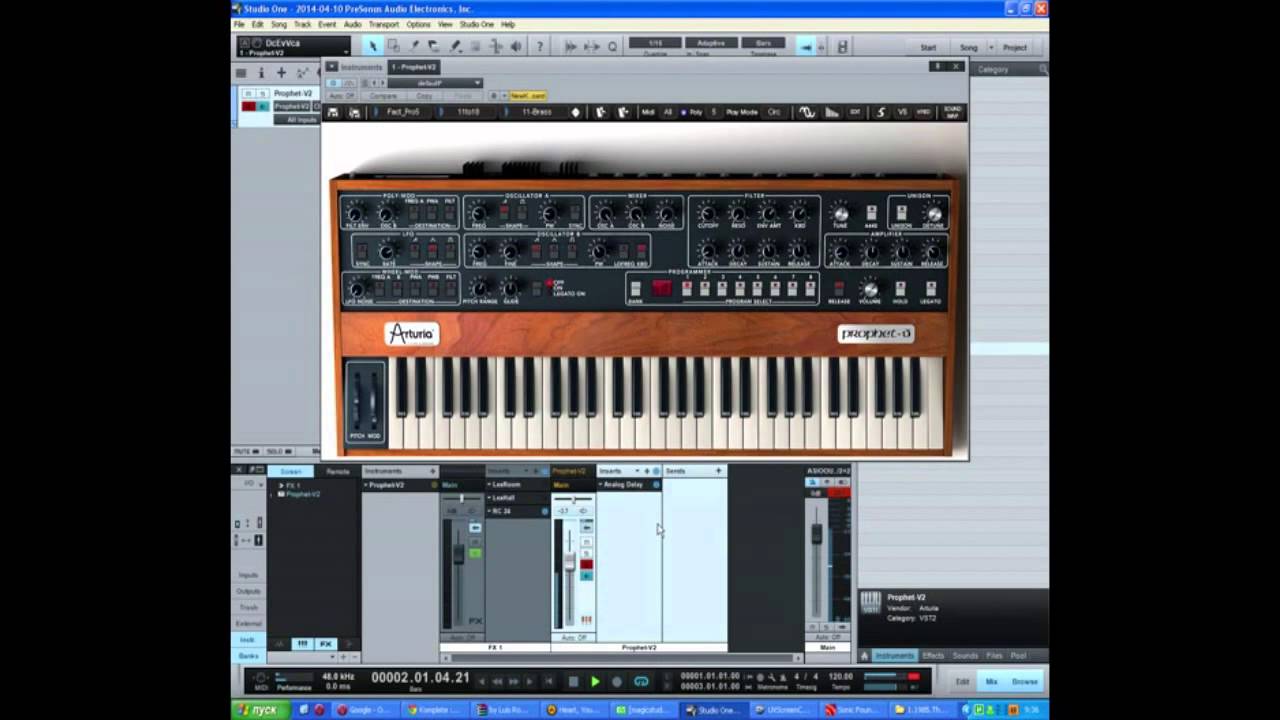Toggle the Unison switch
Screen dimensions: 1280x720
pos(901,214)
